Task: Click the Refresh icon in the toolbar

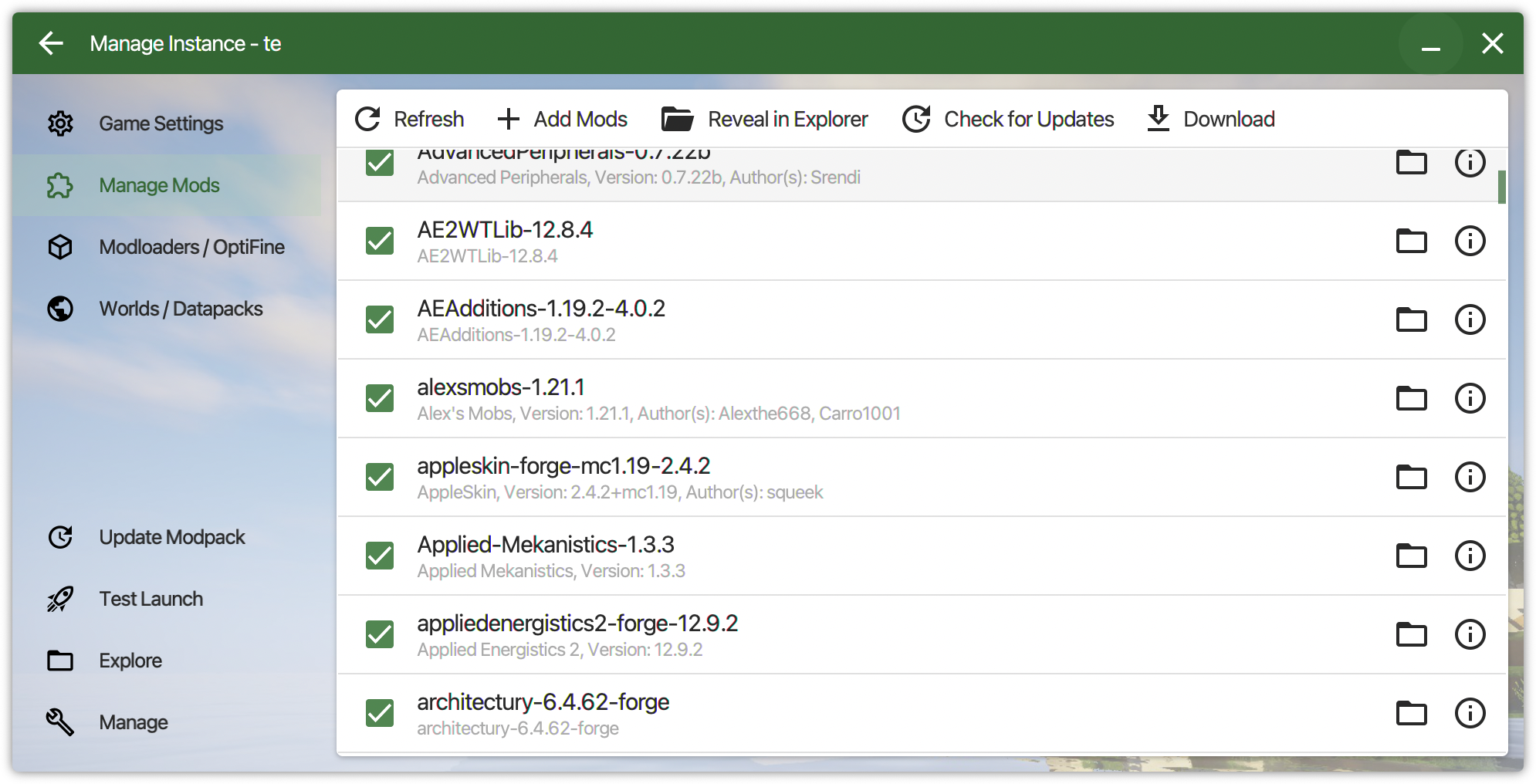Action: click(368, 118)
